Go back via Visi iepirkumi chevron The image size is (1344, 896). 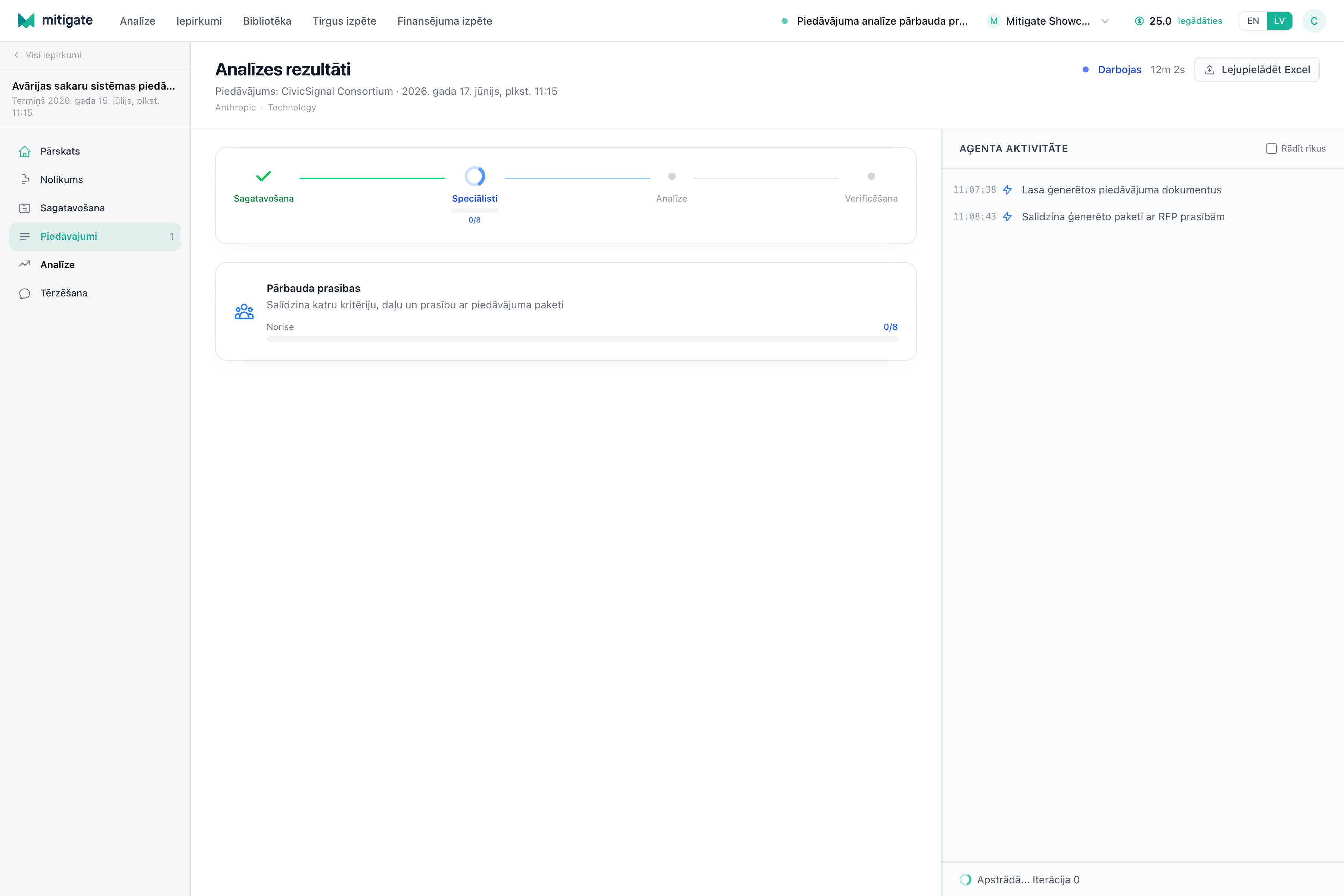pyautogui.click(x=16, y=55)
